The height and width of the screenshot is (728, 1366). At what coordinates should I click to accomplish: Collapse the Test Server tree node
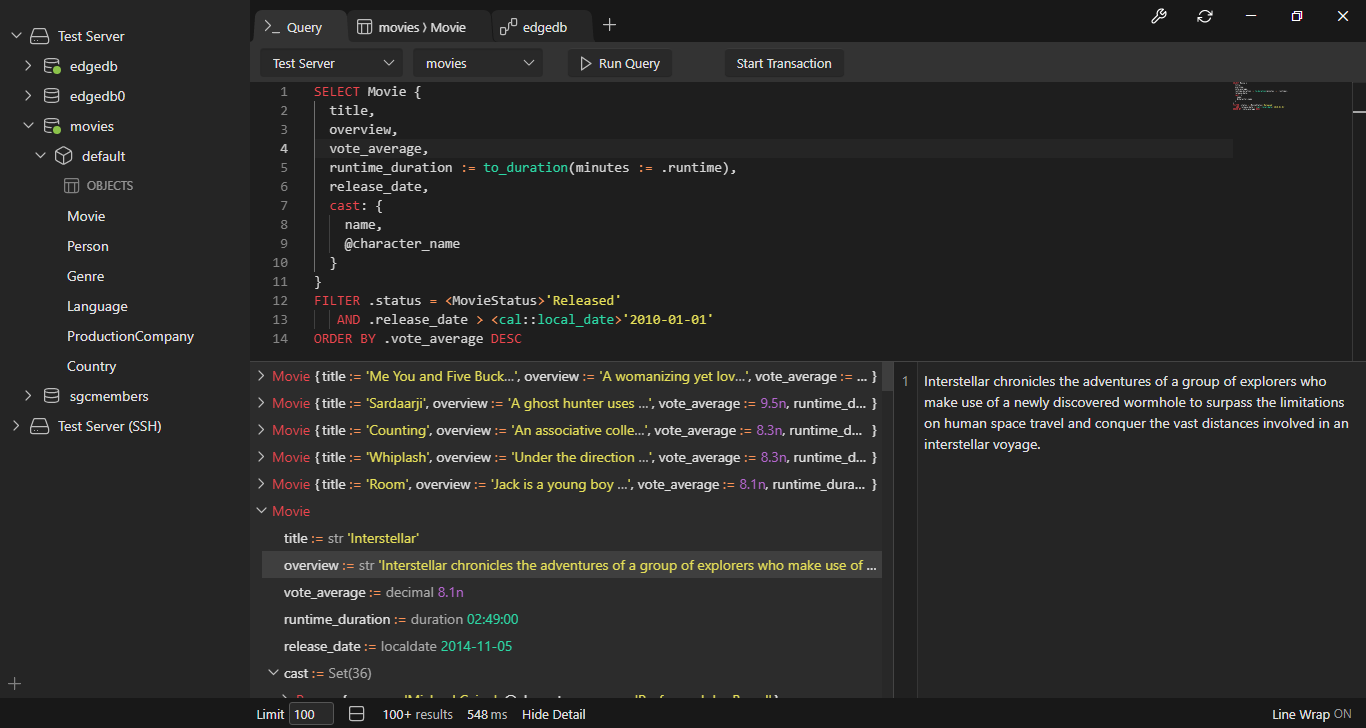click(16, 36)
